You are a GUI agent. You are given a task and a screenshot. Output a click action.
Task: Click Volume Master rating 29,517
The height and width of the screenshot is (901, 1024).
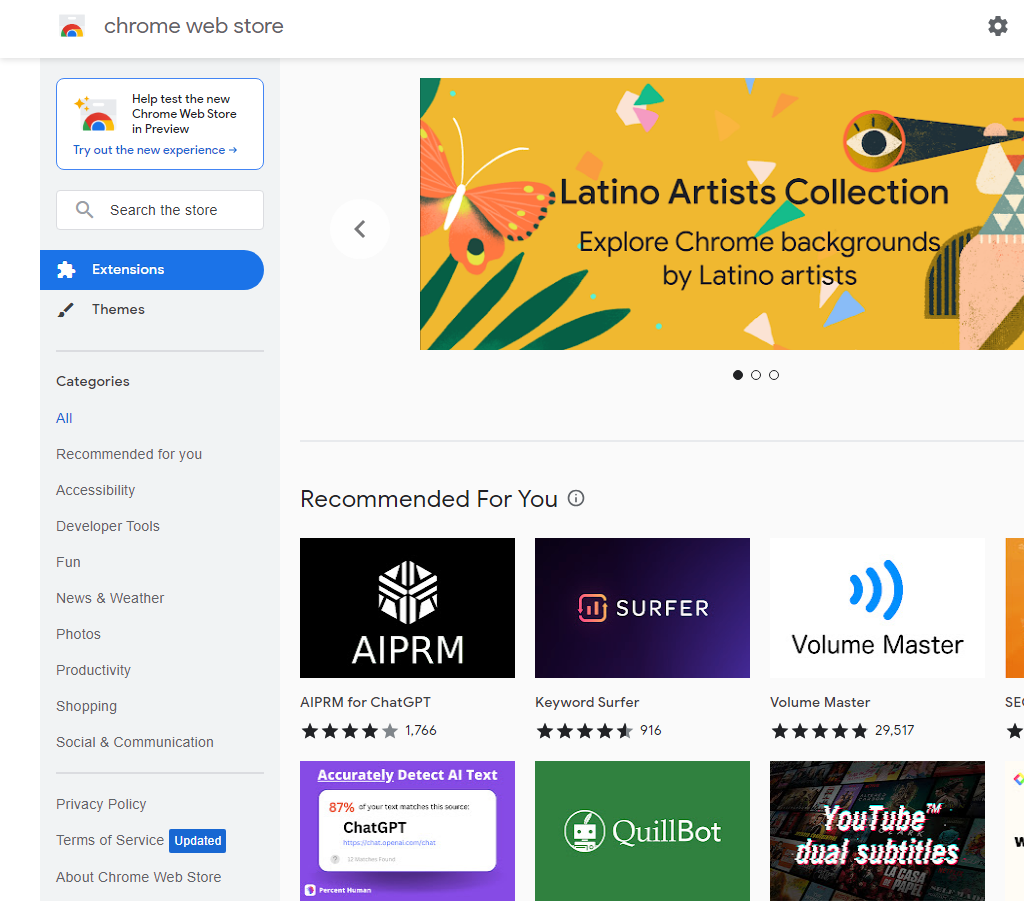842,731
